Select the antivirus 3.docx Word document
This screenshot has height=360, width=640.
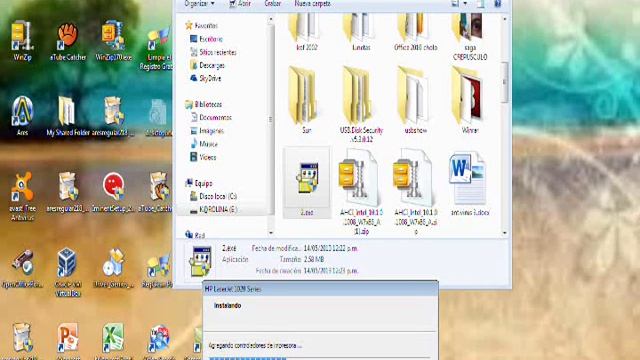tap(470, 183)
